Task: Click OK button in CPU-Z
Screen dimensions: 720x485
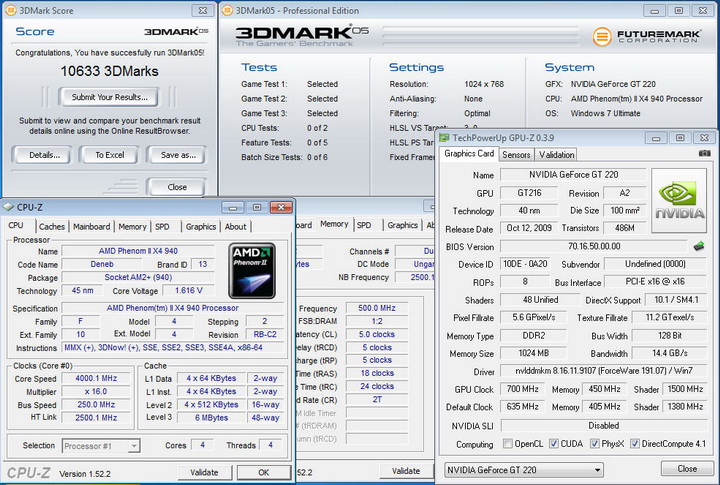Action: [x=264, y=472]
